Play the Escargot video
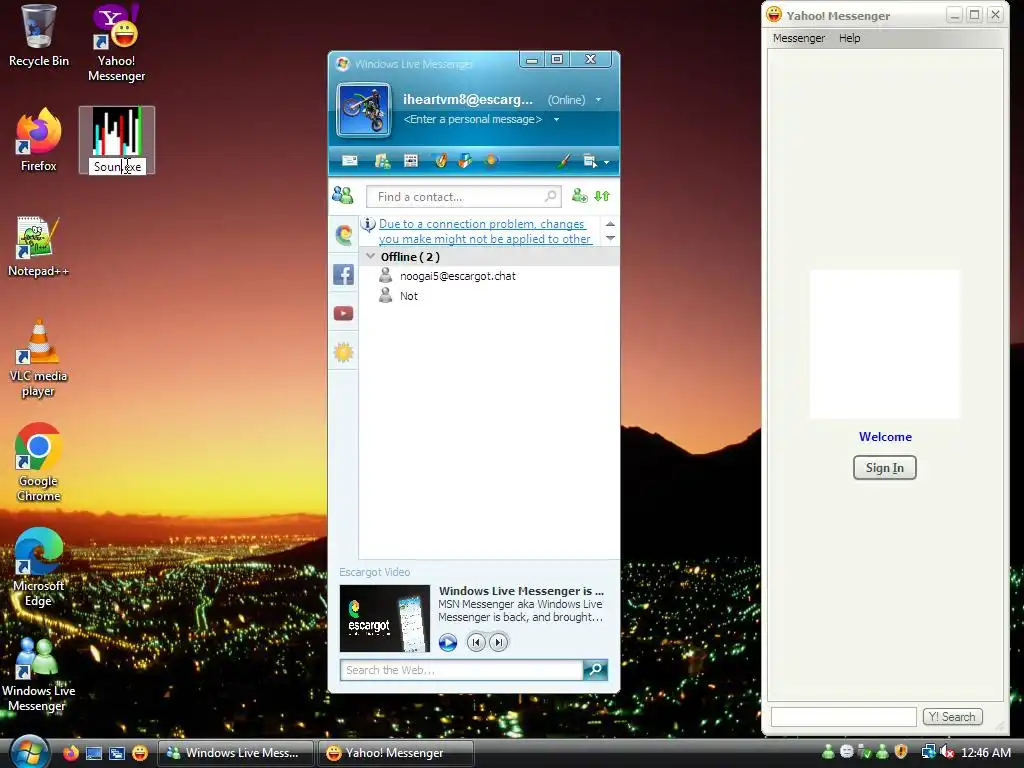 point(447,643)
